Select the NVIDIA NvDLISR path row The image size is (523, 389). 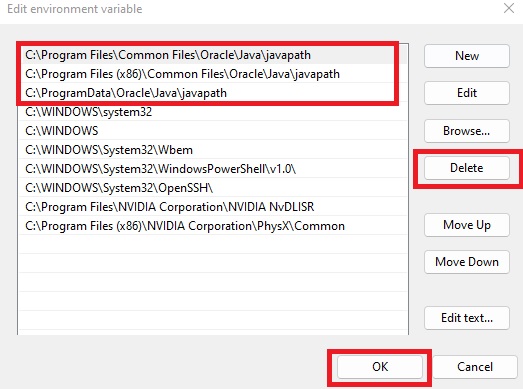tap(213, 207)
